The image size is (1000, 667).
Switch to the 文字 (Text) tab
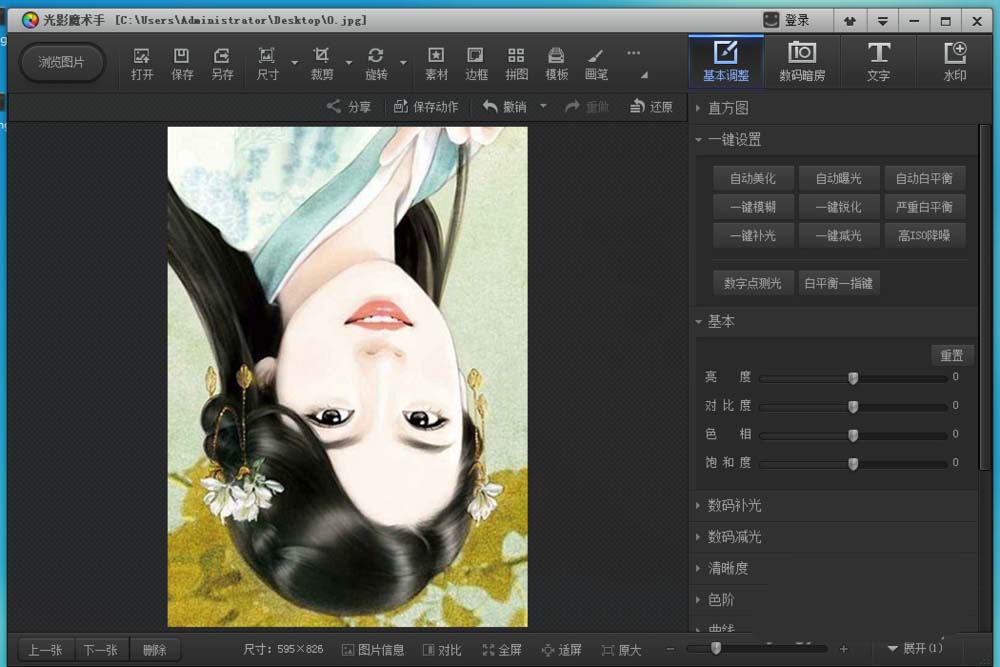[878, 61]
